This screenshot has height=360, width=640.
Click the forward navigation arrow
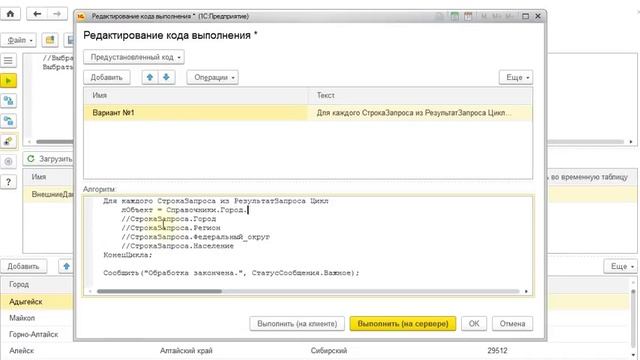coord(57,14)
